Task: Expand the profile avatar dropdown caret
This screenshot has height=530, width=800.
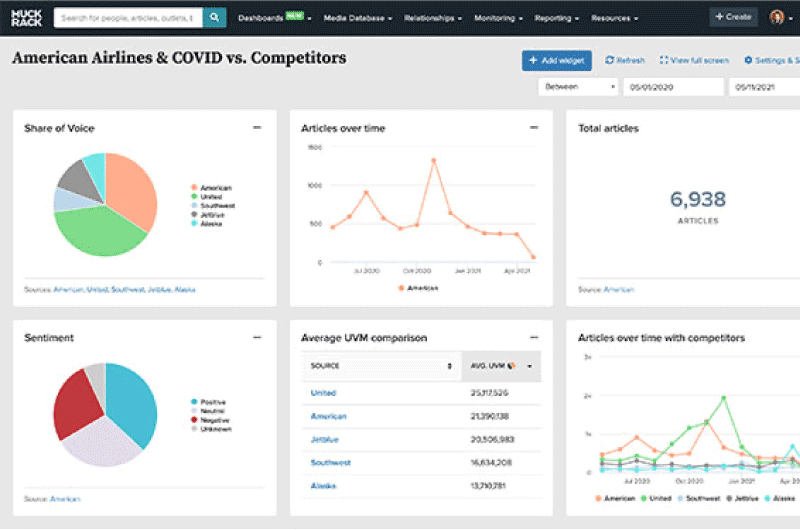Action: tap(791, 18)
